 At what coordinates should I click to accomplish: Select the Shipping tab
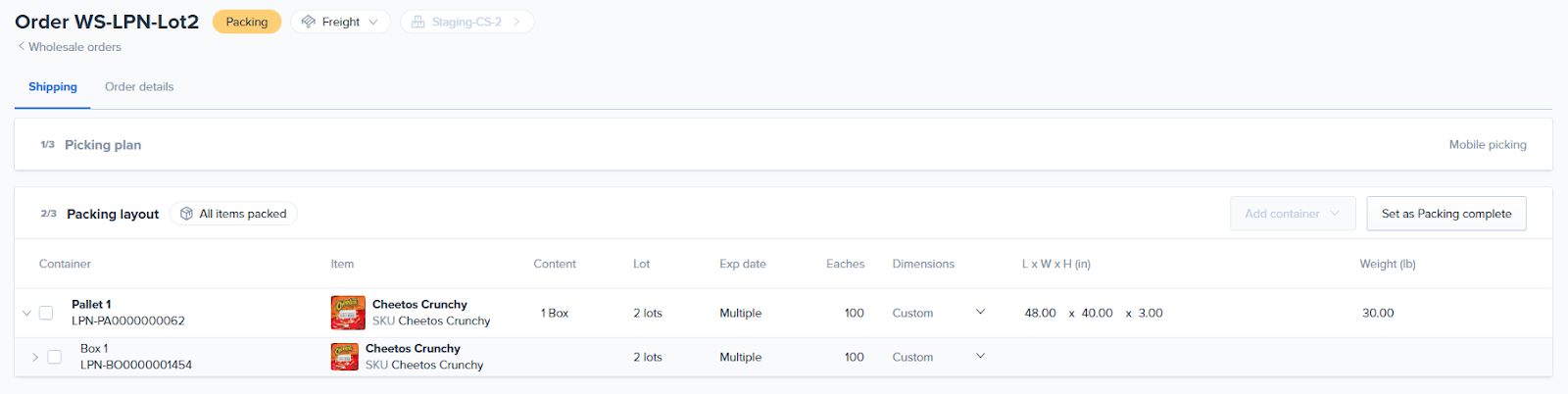pos(53,87)
